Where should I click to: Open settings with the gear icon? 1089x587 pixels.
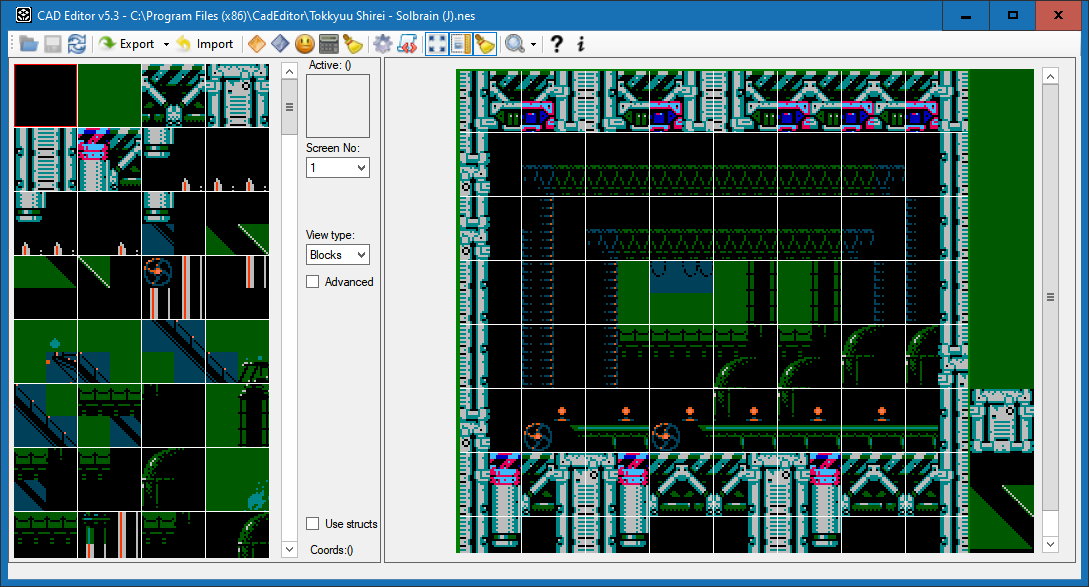[x=382, y=44]
